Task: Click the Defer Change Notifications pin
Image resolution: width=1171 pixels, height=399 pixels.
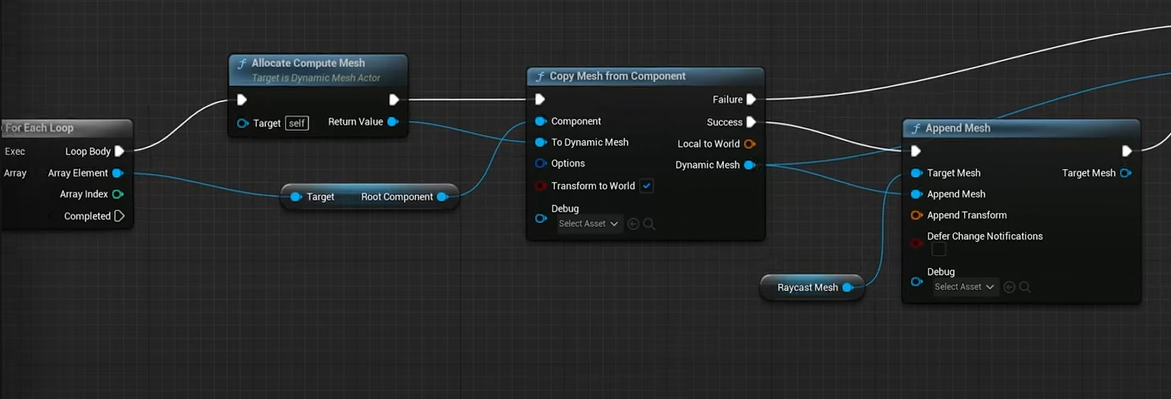Action: (x=916, y=244)
